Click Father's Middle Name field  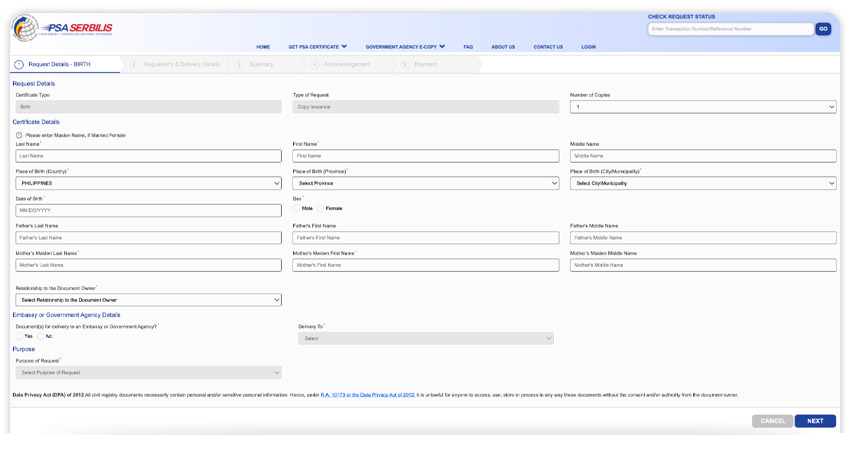pos(703,238)
